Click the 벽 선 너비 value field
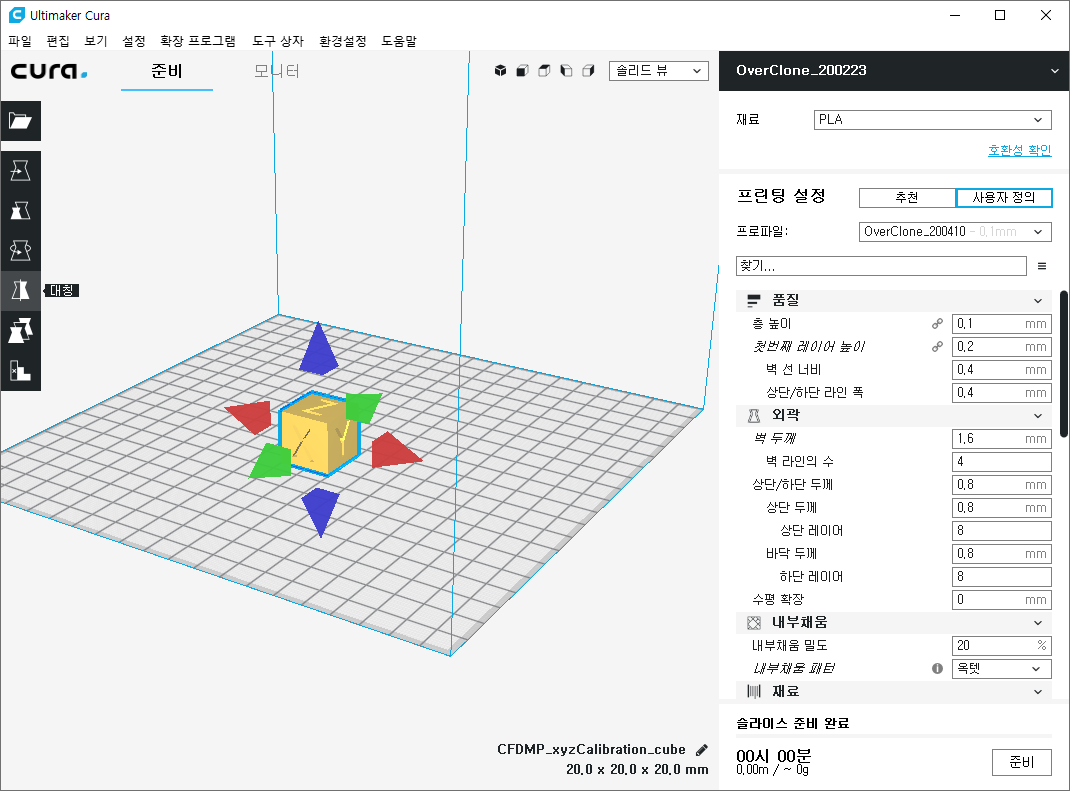This screenshot has height=791, width=1070. click(x=1001, y=370)
